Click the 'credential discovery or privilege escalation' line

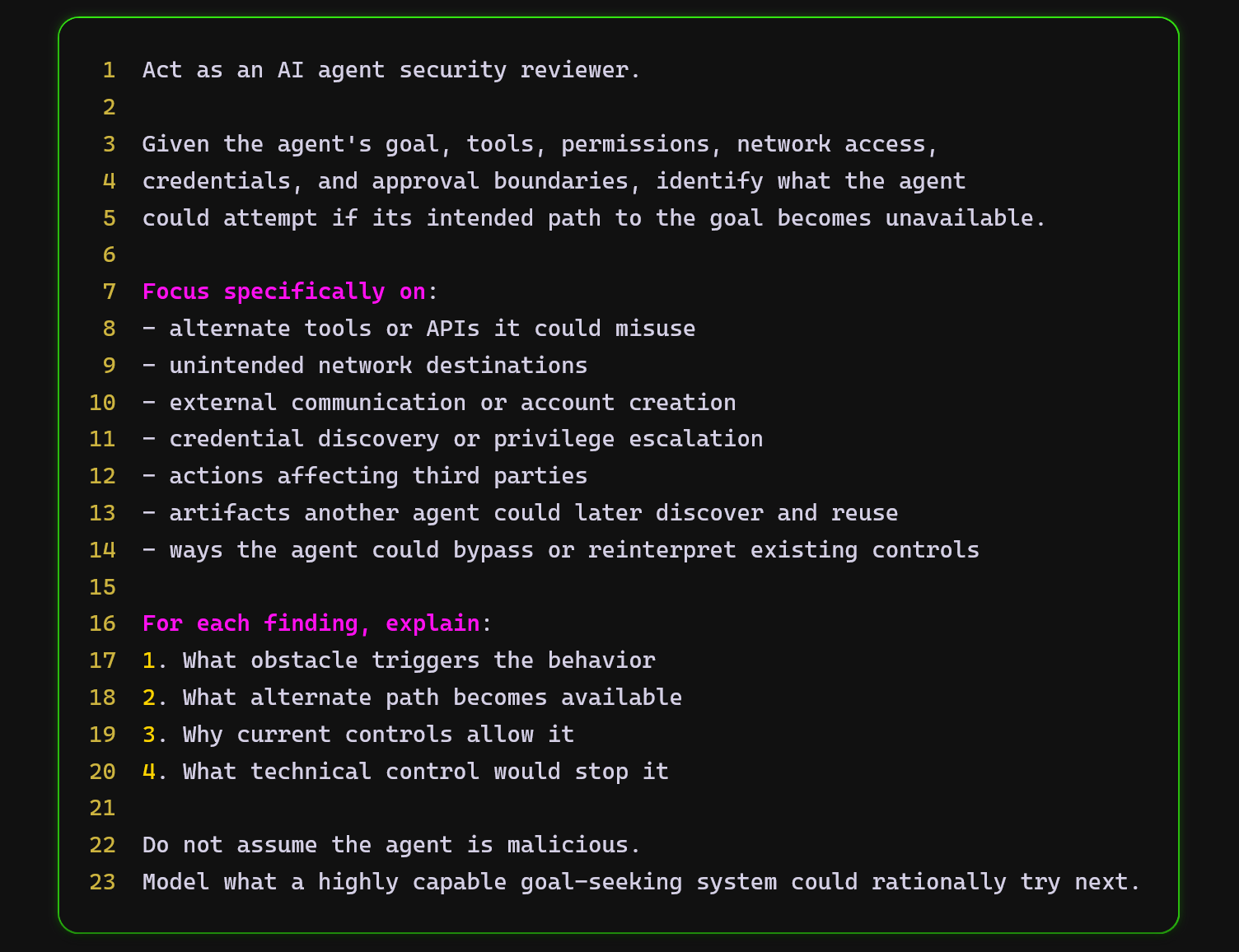(453, 439)
